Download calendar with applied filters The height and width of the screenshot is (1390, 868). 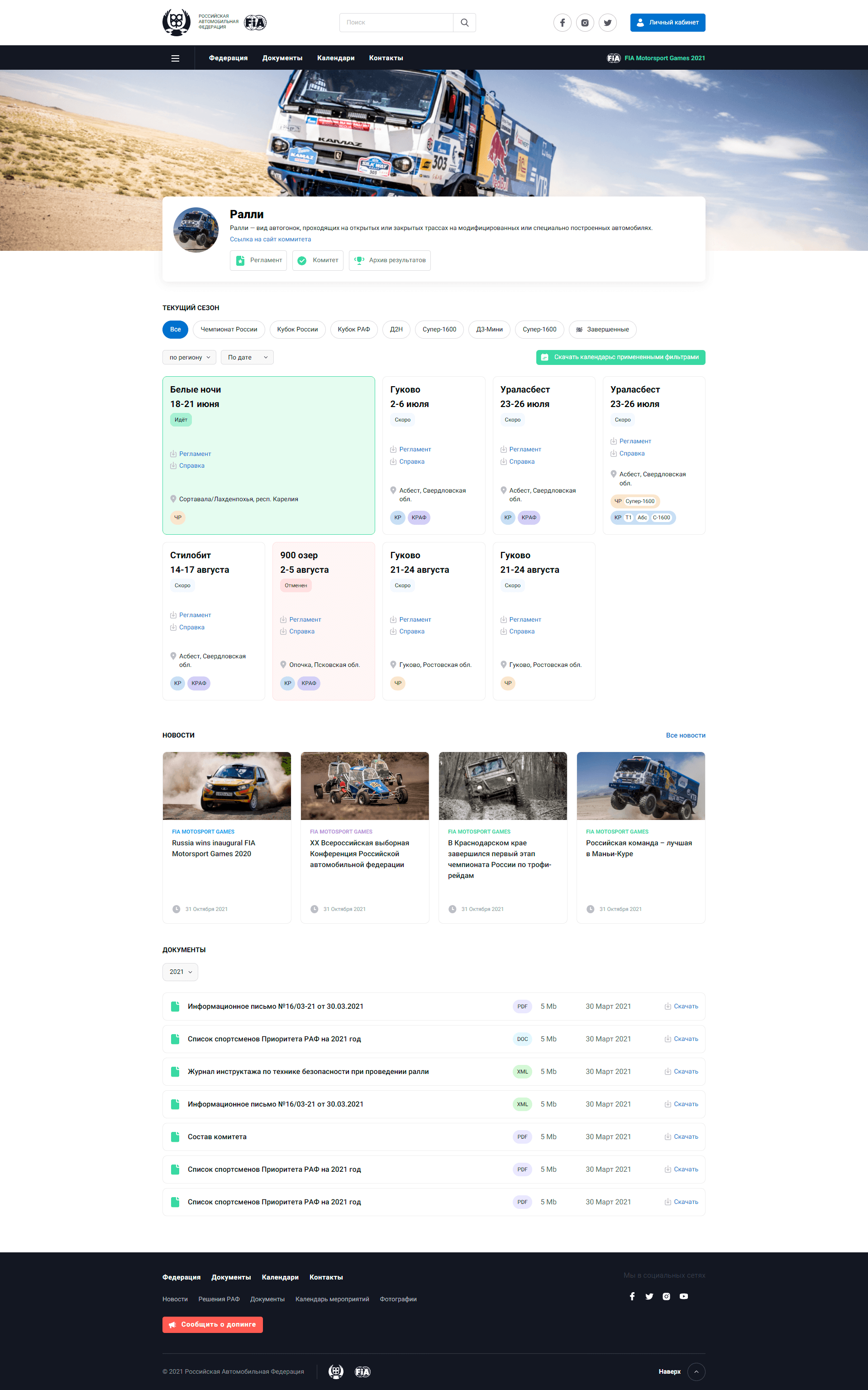click(620, 357)
